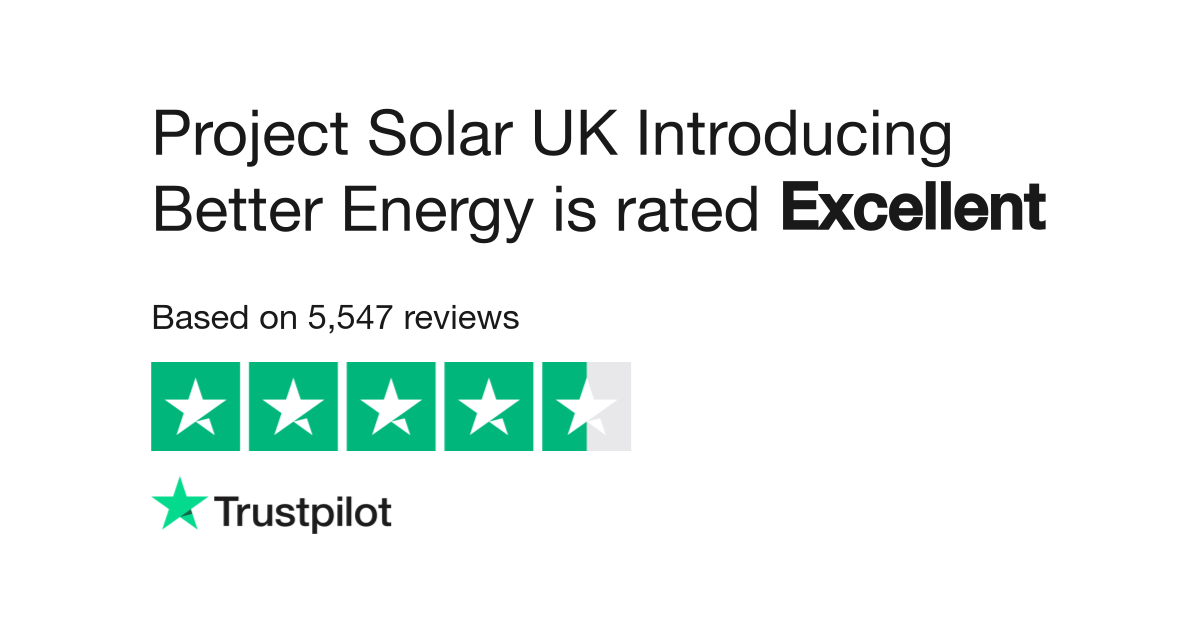Click the "Based on 5,547 reviews" text
1200x627 pixels.
tap(335, 318)
